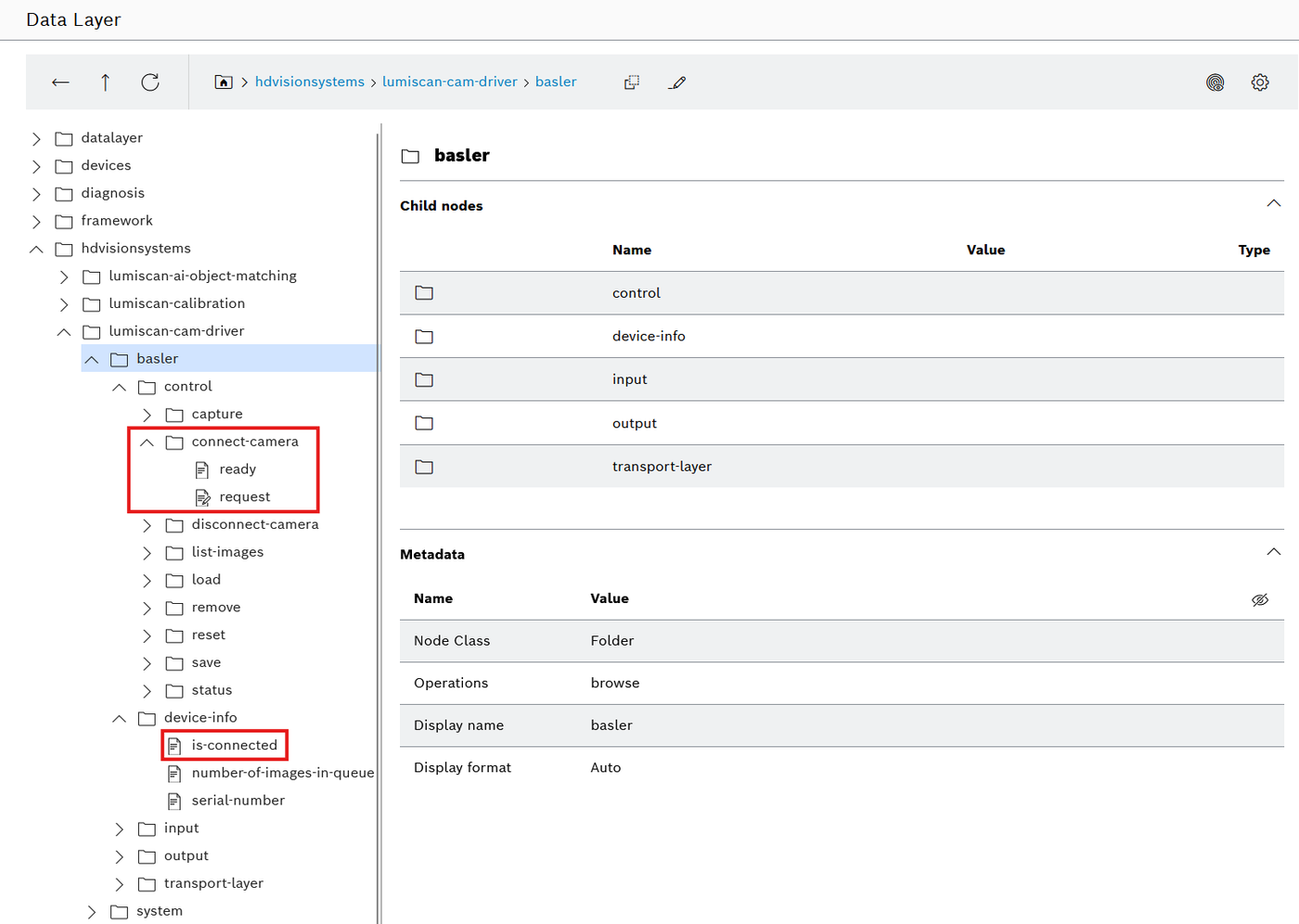Select input folder in tree
Image resolution: width=1299 pixels, height=924 pixels.
(x=182, y=828)
